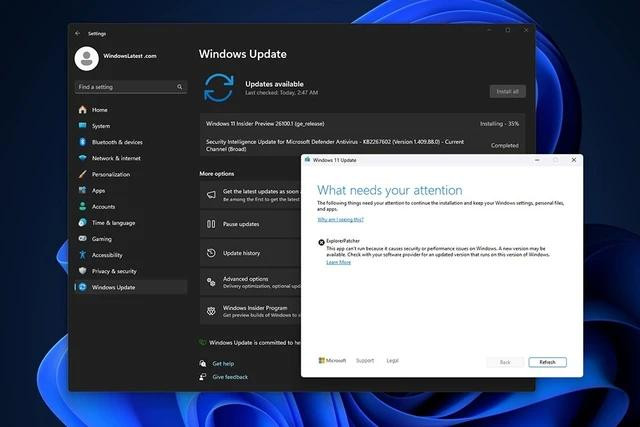Click the Back button in update dialog
Screen dimensions: 640x427
point(505,362)
